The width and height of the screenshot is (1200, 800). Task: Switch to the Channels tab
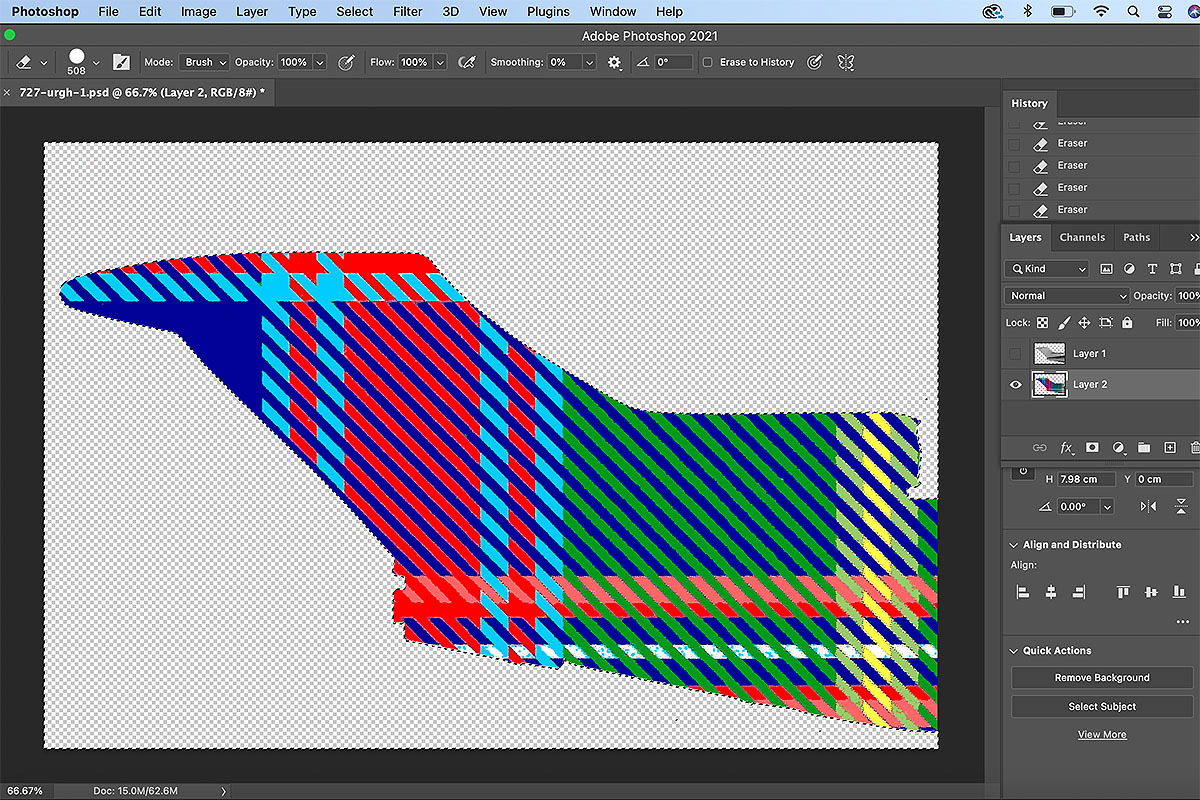(1082, 238)
